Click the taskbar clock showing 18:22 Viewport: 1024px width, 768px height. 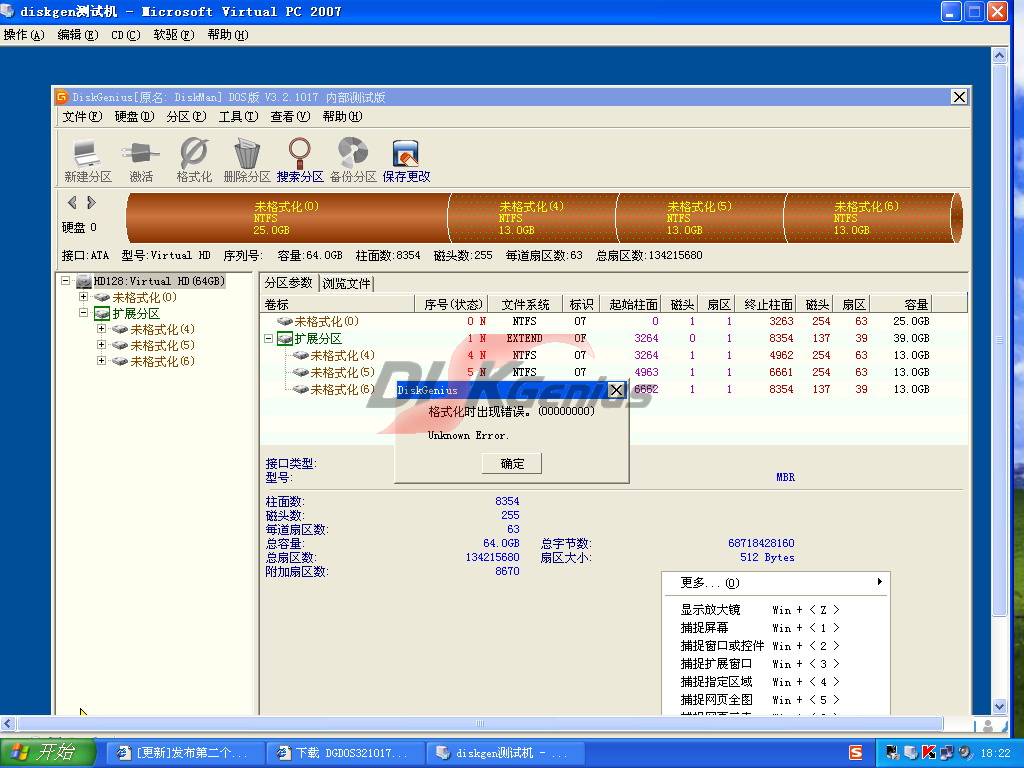tap(995, 753)
